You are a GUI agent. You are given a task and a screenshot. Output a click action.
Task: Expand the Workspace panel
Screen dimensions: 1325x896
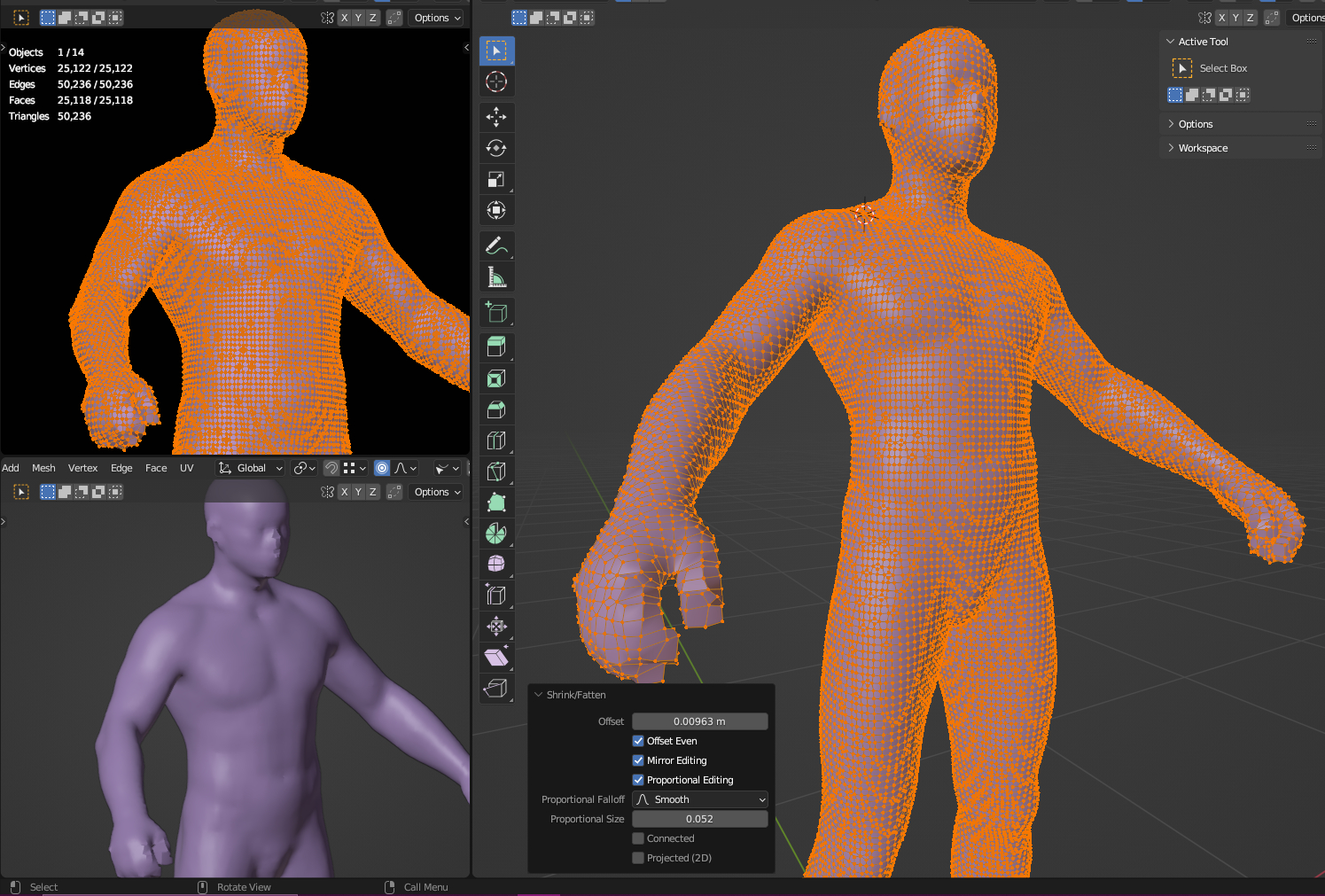point(1203,148)
